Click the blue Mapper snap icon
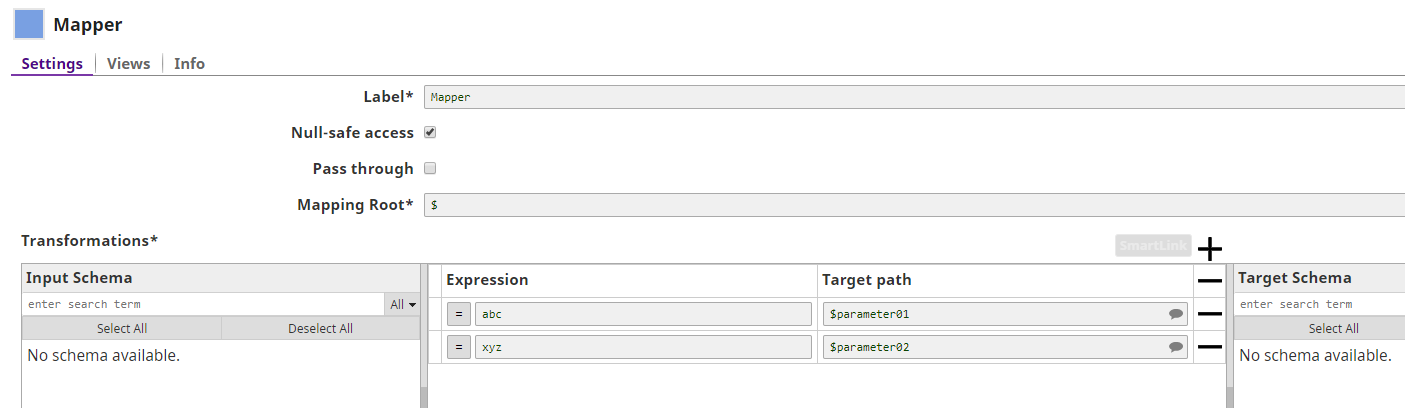Viewport: 1405px width, 408px height. 29,24
